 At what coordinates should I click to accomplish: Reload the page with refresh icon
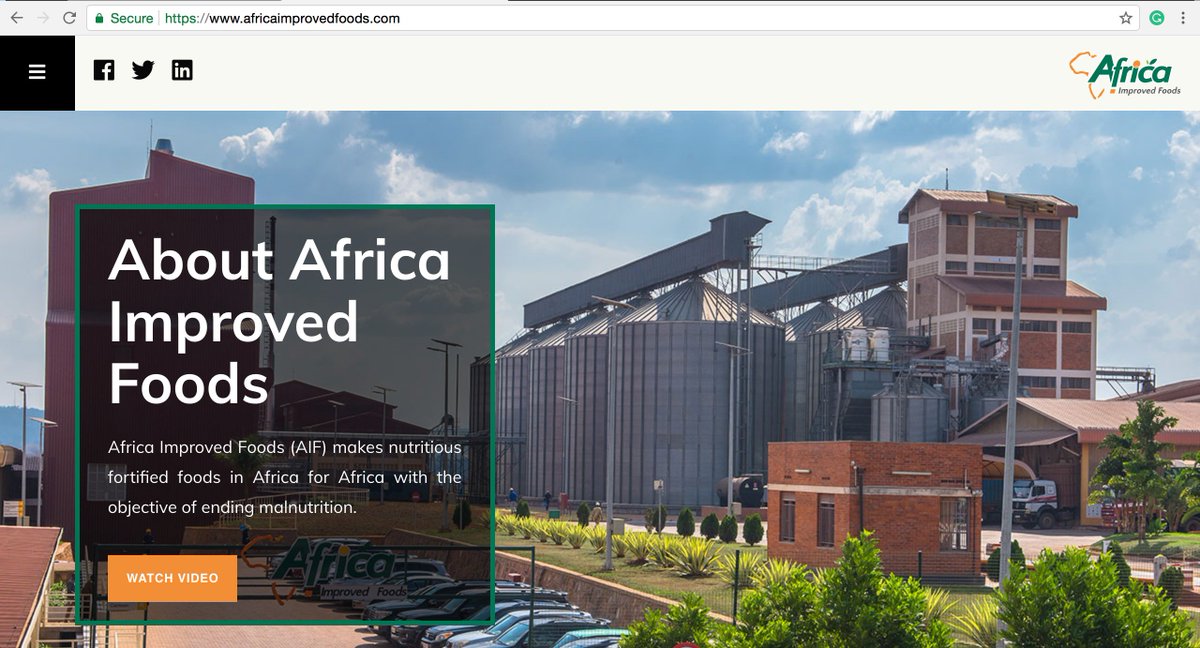coord(69,18)
